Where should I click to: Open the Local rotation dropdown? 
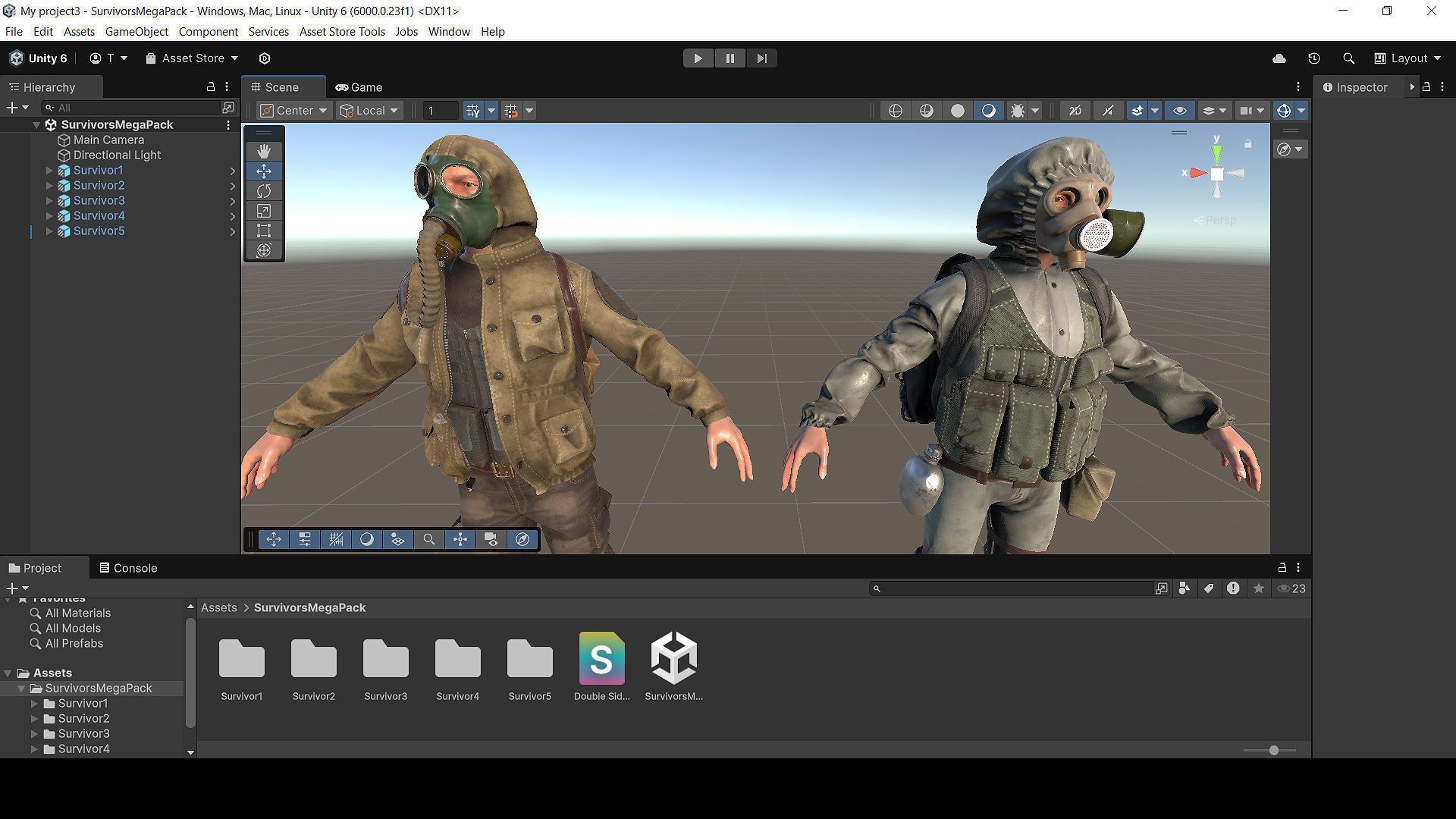pos(369,111)
